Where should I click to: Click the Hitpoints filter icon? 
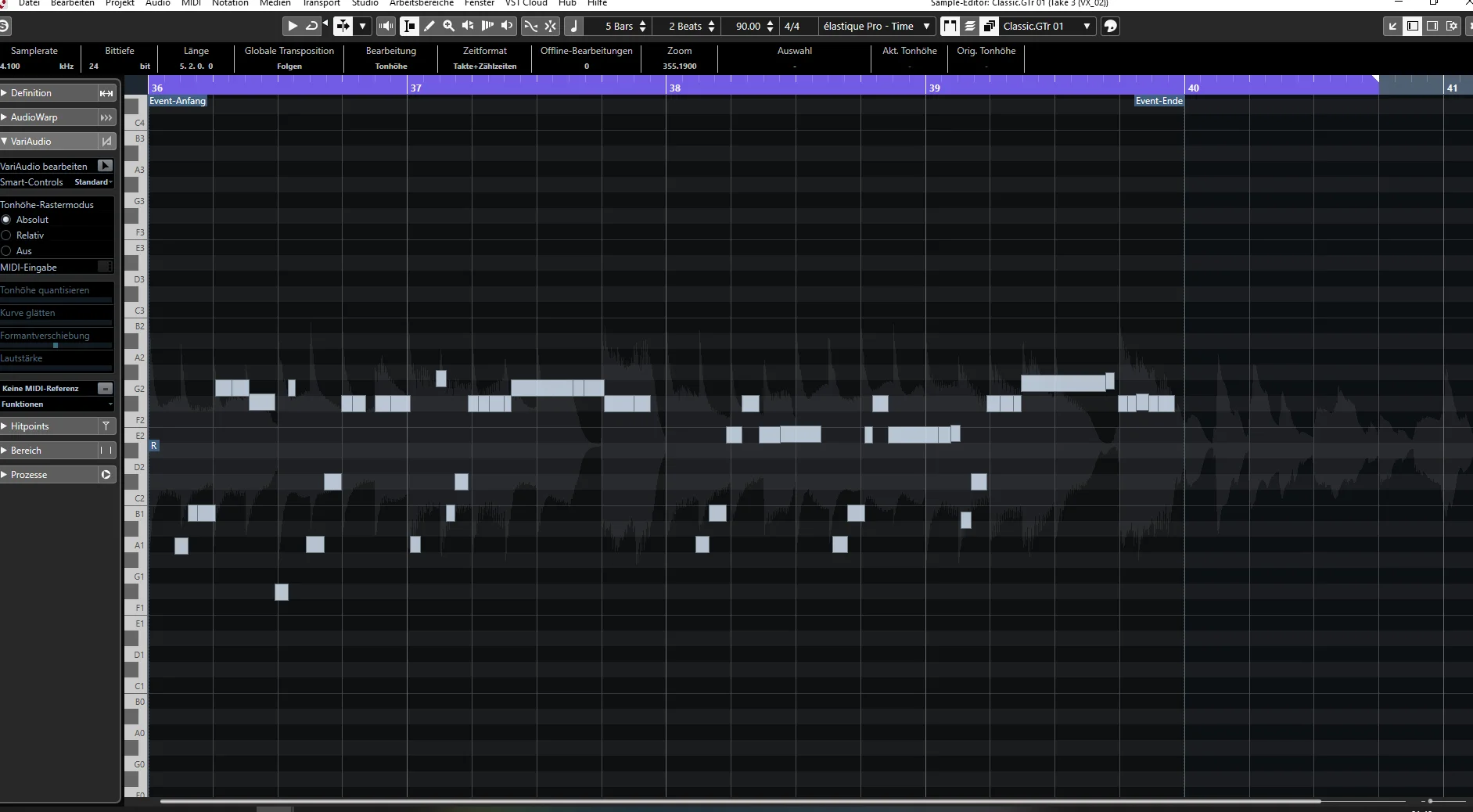(x=106, y=426)
